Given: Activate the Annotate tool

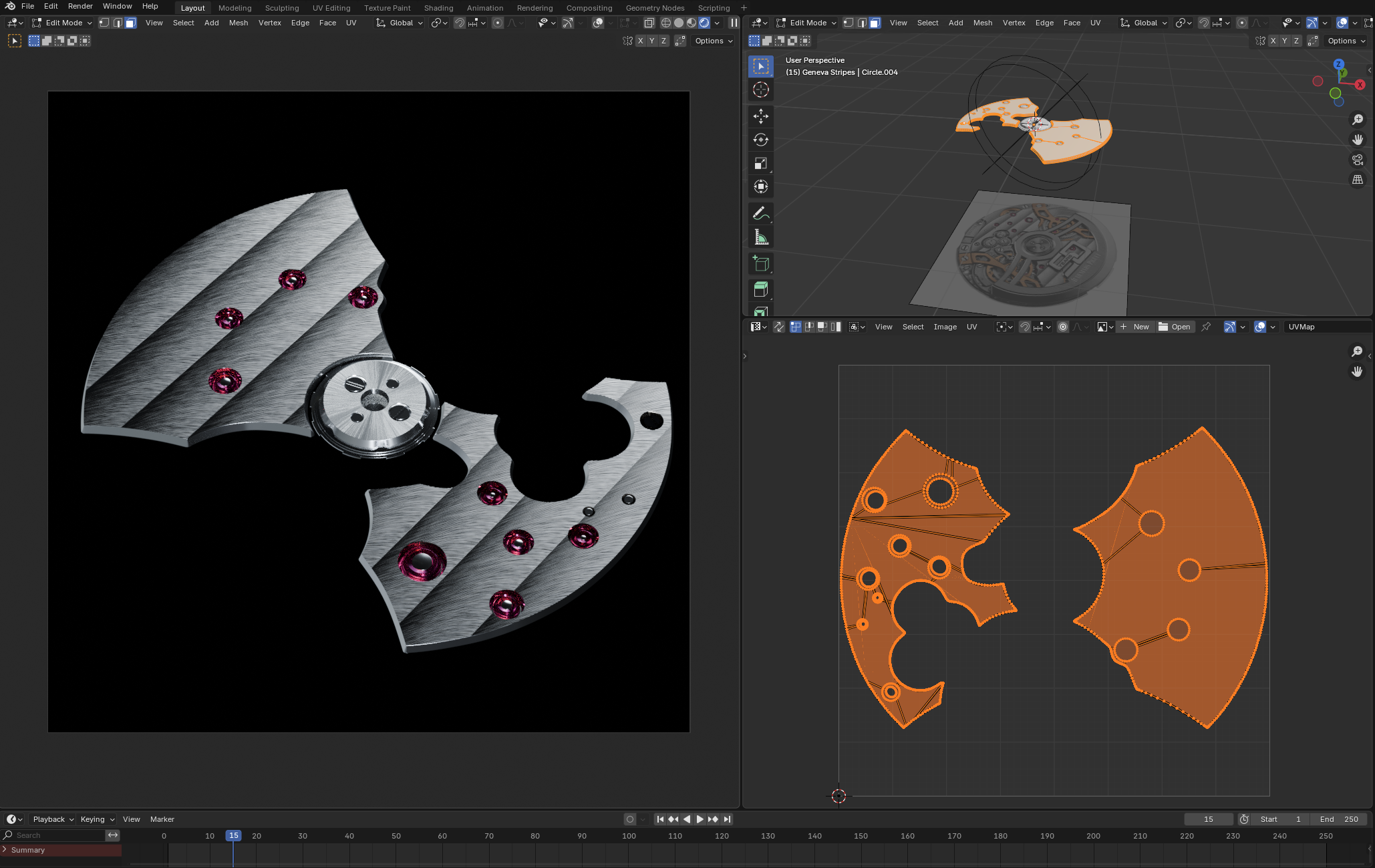Looking at the screenshot, I should click(x=761, y=213).
